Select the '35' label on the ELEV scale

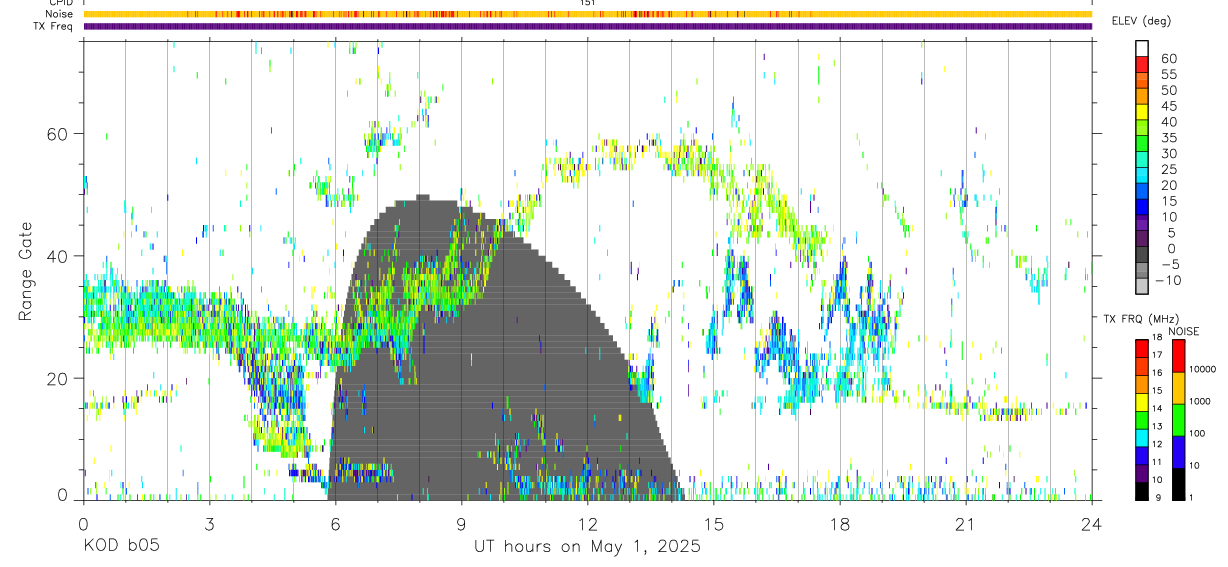point(1168,138)
